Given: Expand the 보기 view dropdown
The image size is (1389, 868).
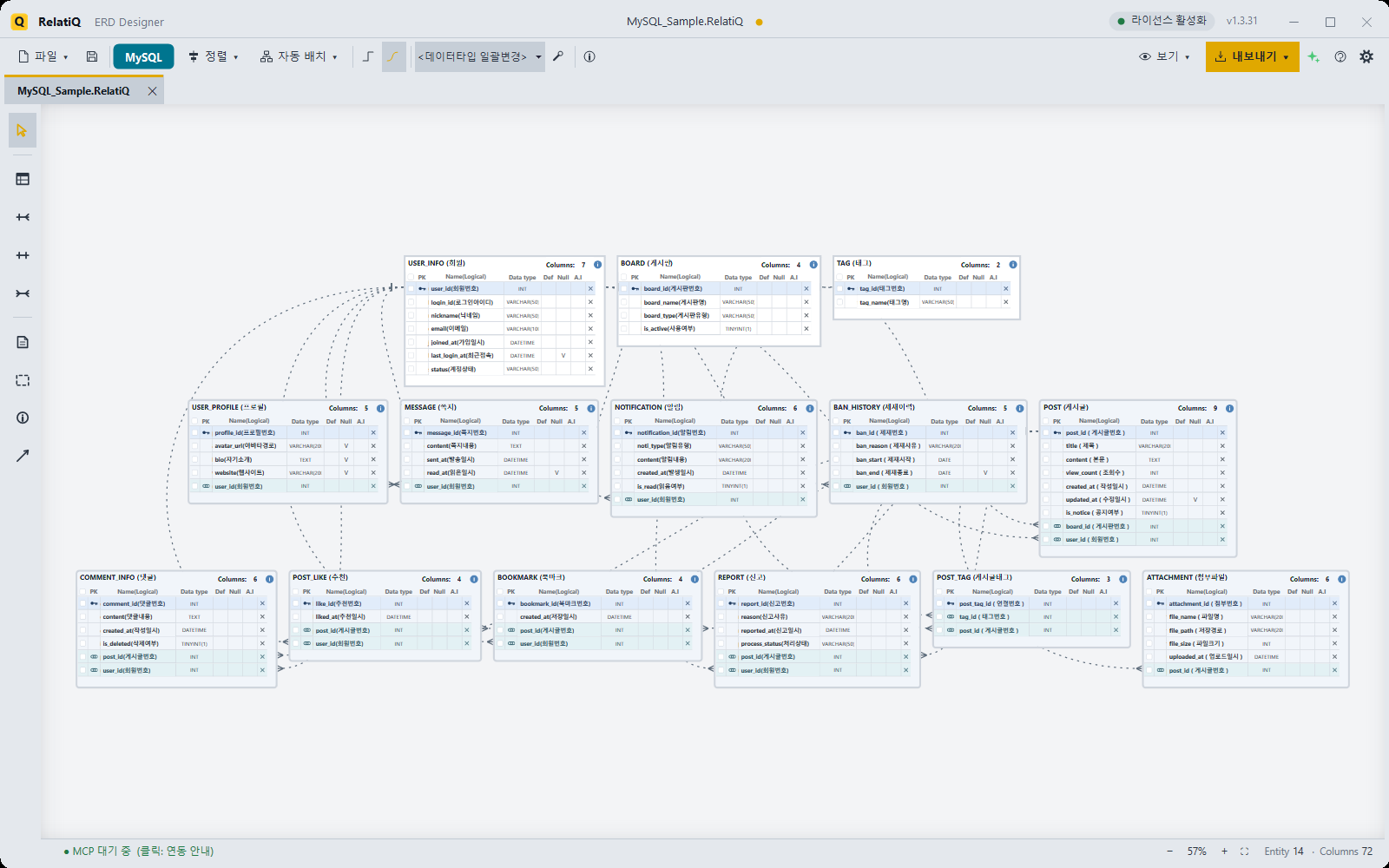Looking at the screenshot, I should pos(1164,56).
